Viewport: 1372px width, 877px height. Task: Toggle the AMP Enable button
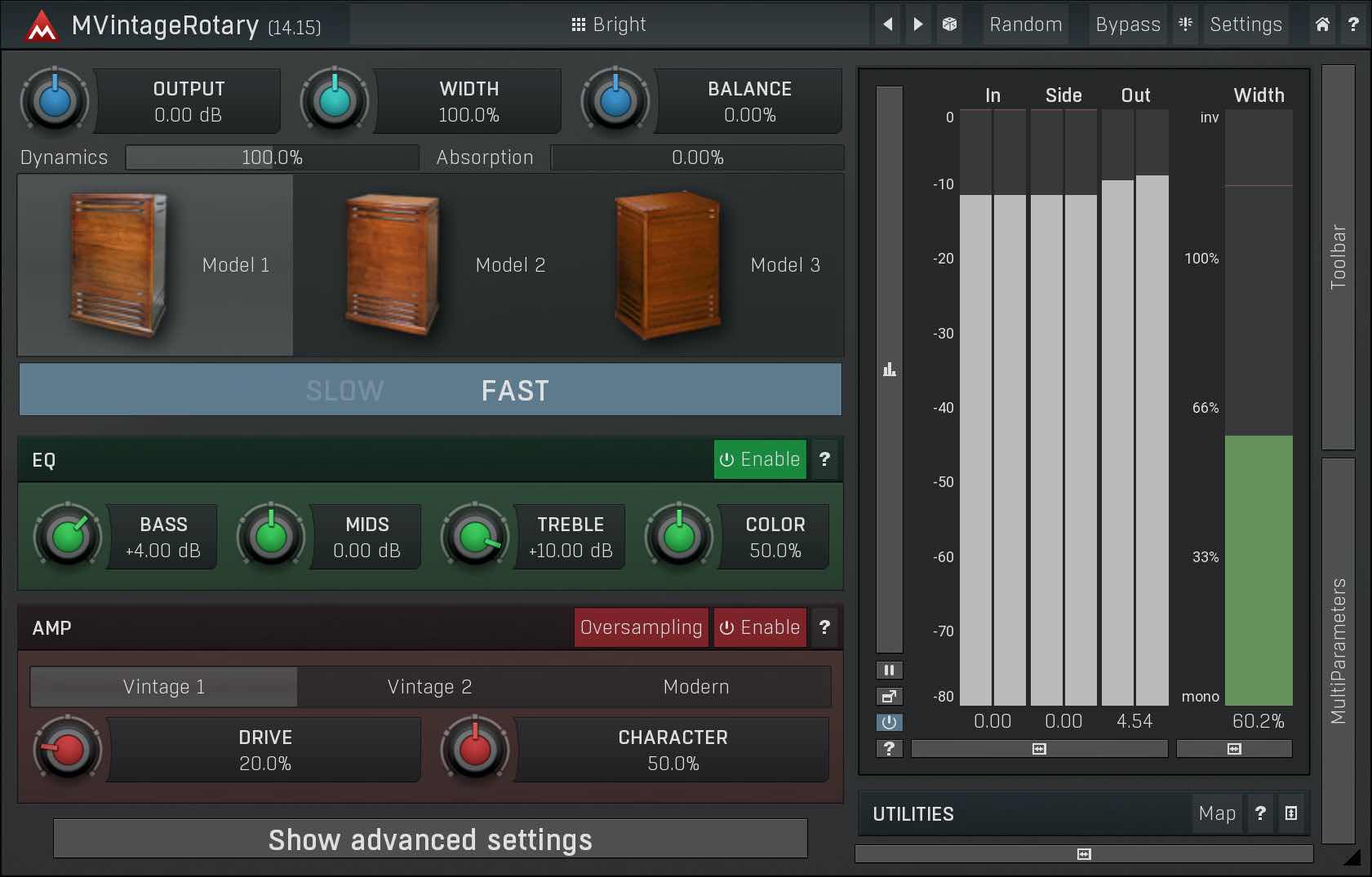[x=760, y=627]
